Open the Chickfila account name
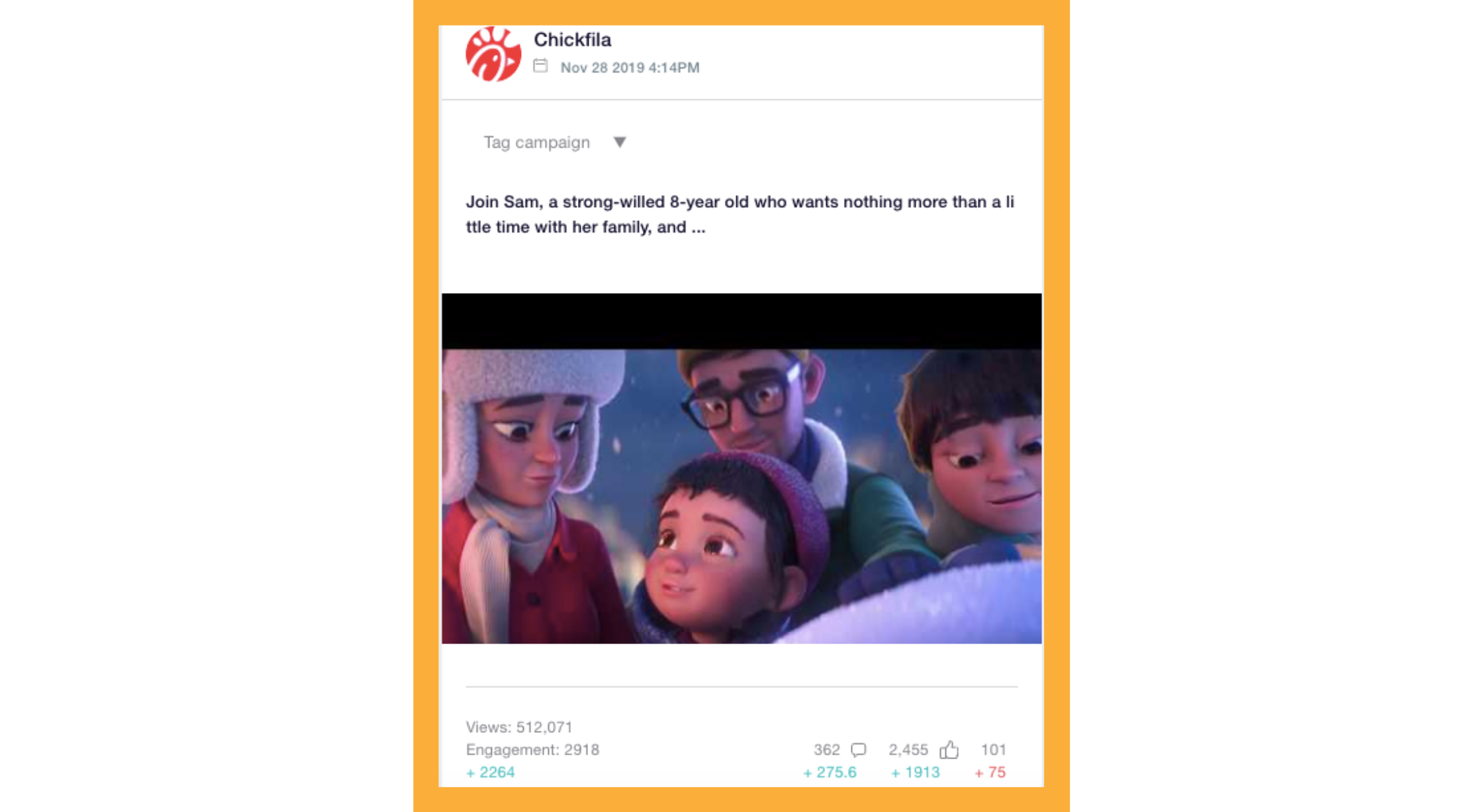Image resolution: width=1482 pixels, height=812 pixels. 572,40
